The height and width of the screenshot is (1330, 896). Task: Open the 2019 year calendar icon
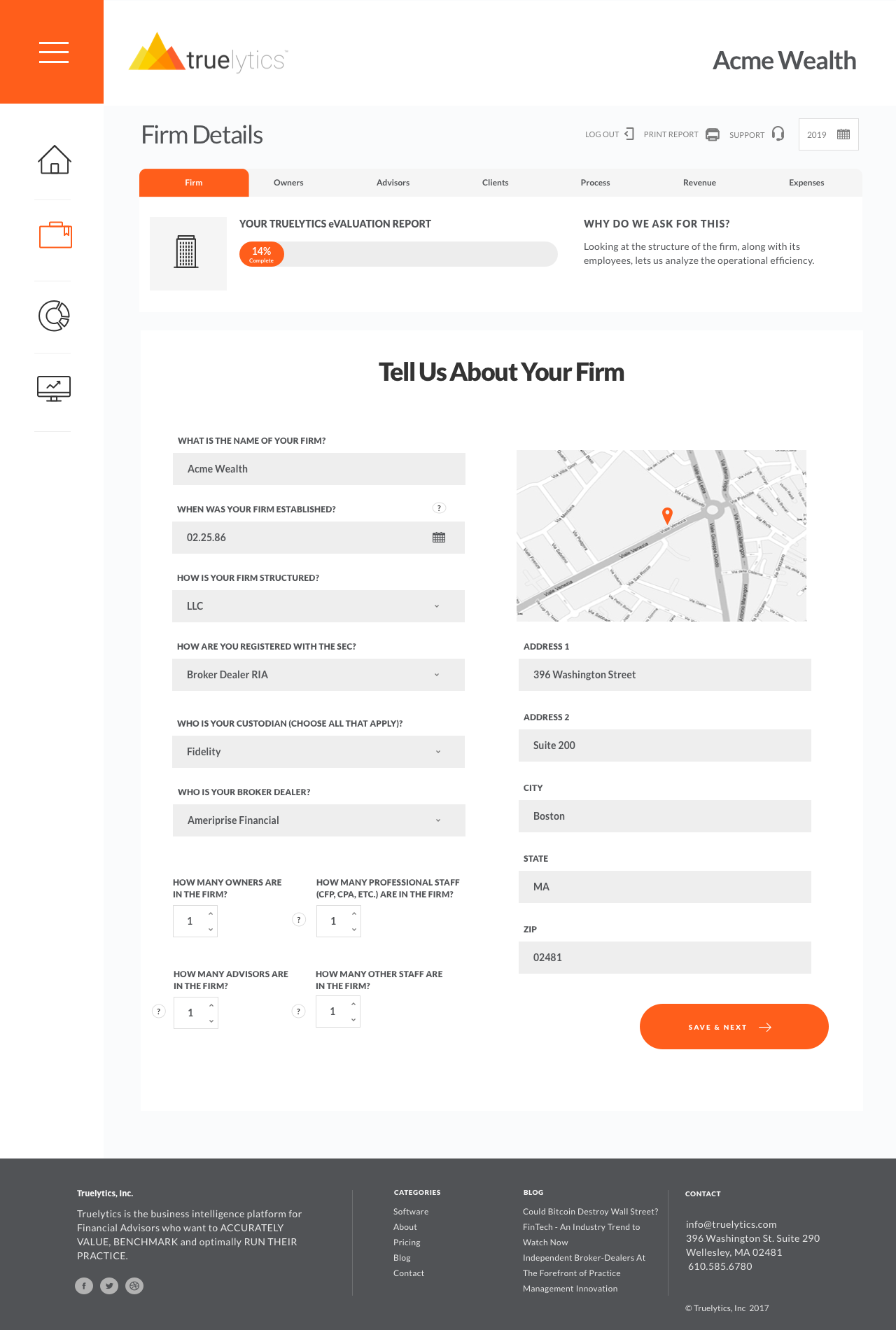click(x=843, y=134)
